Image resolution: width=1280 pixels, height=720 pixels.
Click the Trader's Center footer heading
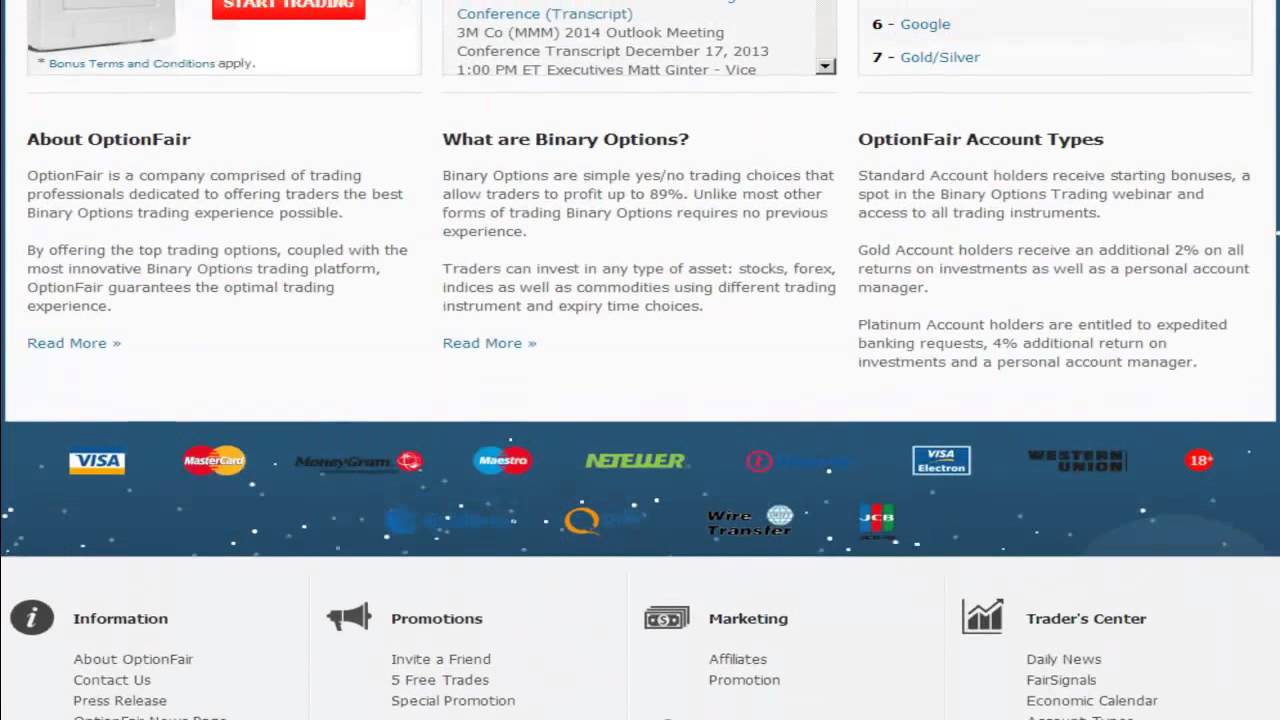click(1086, 618)
